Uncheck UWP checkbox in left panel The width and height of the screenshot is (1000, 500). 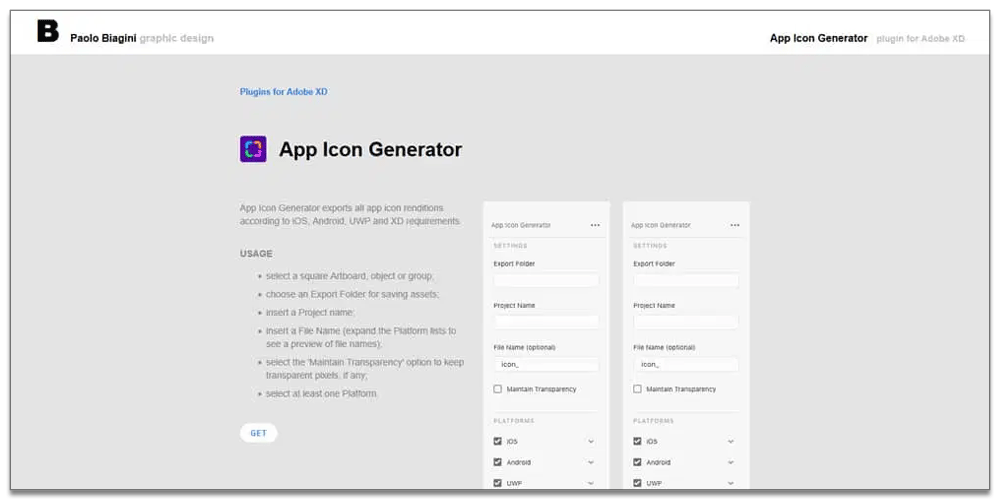click(x=497, y=483)
